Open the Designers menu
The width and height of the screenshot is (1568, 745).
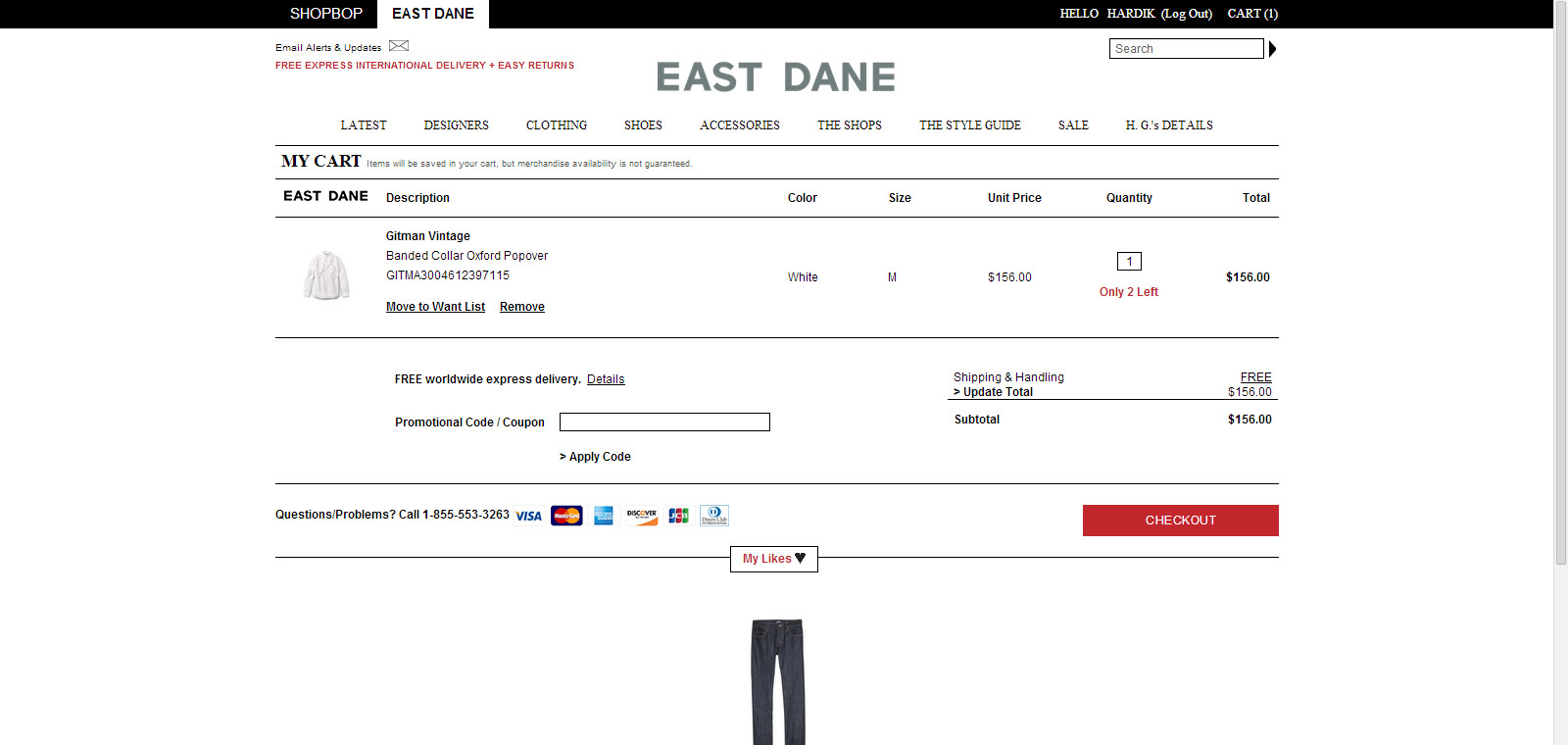(457, 125)
